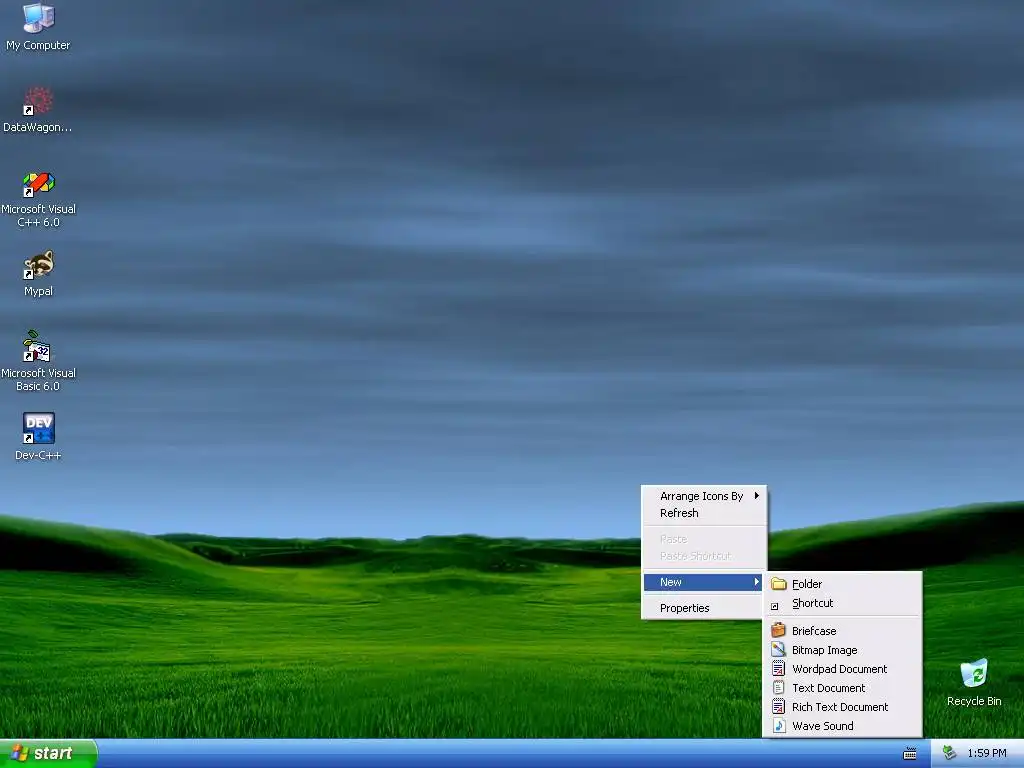1024x768 pixels.
Task: Click the on-screen keyboard taskbar icon
Action: tap(910, 754)
